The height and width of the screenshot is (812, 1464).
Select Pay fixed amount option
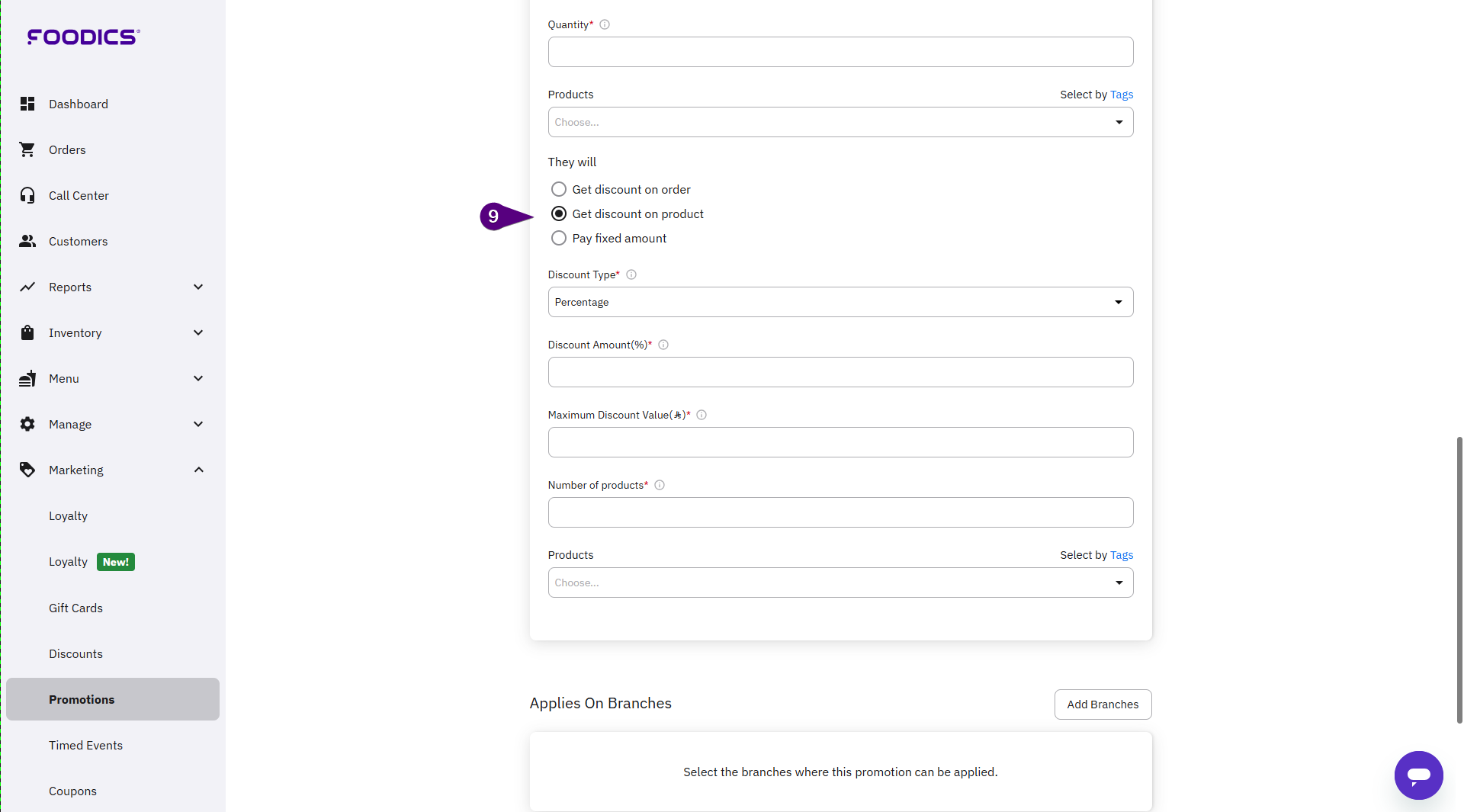tap(559, 238)
